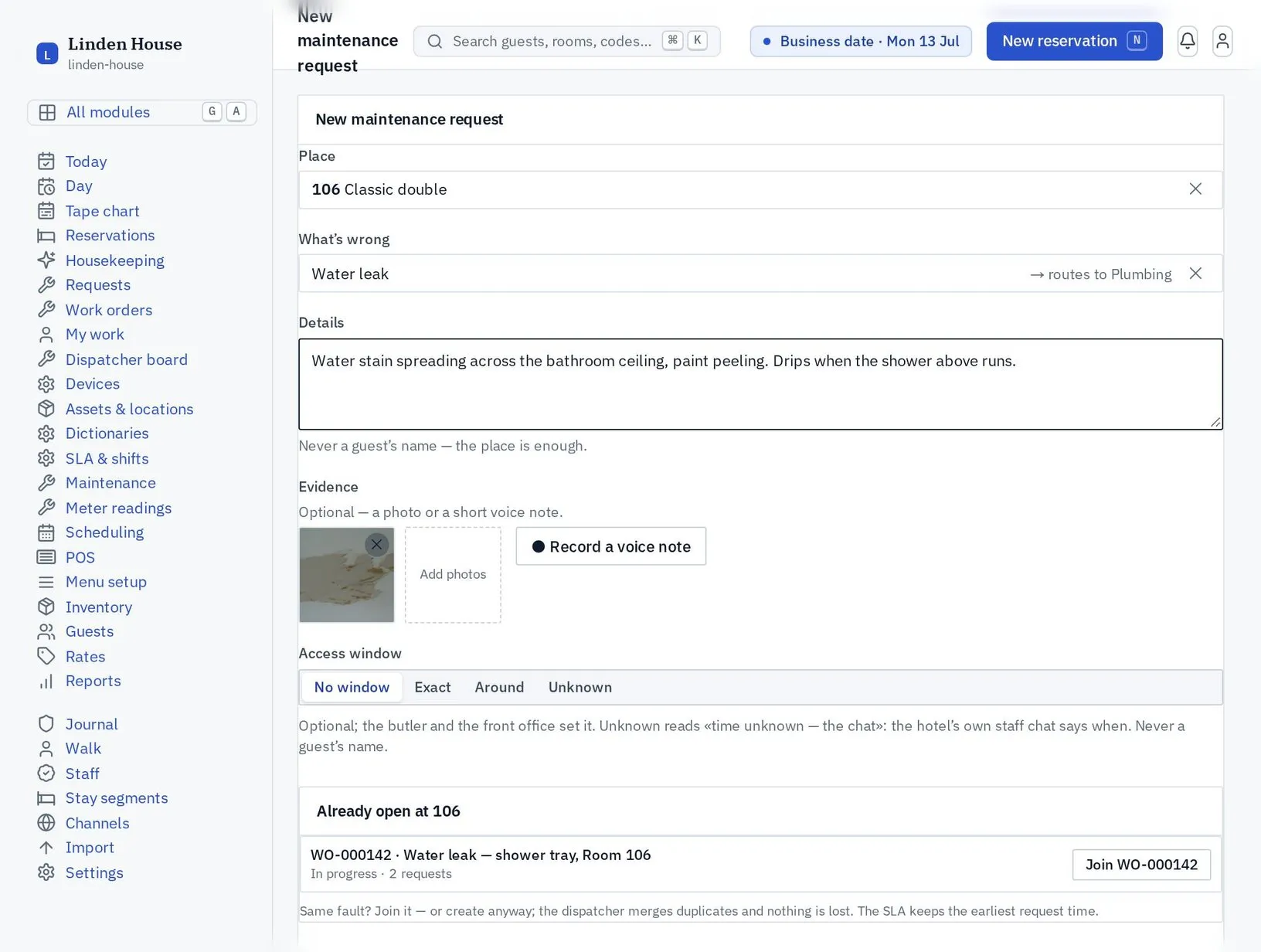Select the Exact access window option
The width and height of the screenshot is (1261, 952).
[x=433, y=687]
